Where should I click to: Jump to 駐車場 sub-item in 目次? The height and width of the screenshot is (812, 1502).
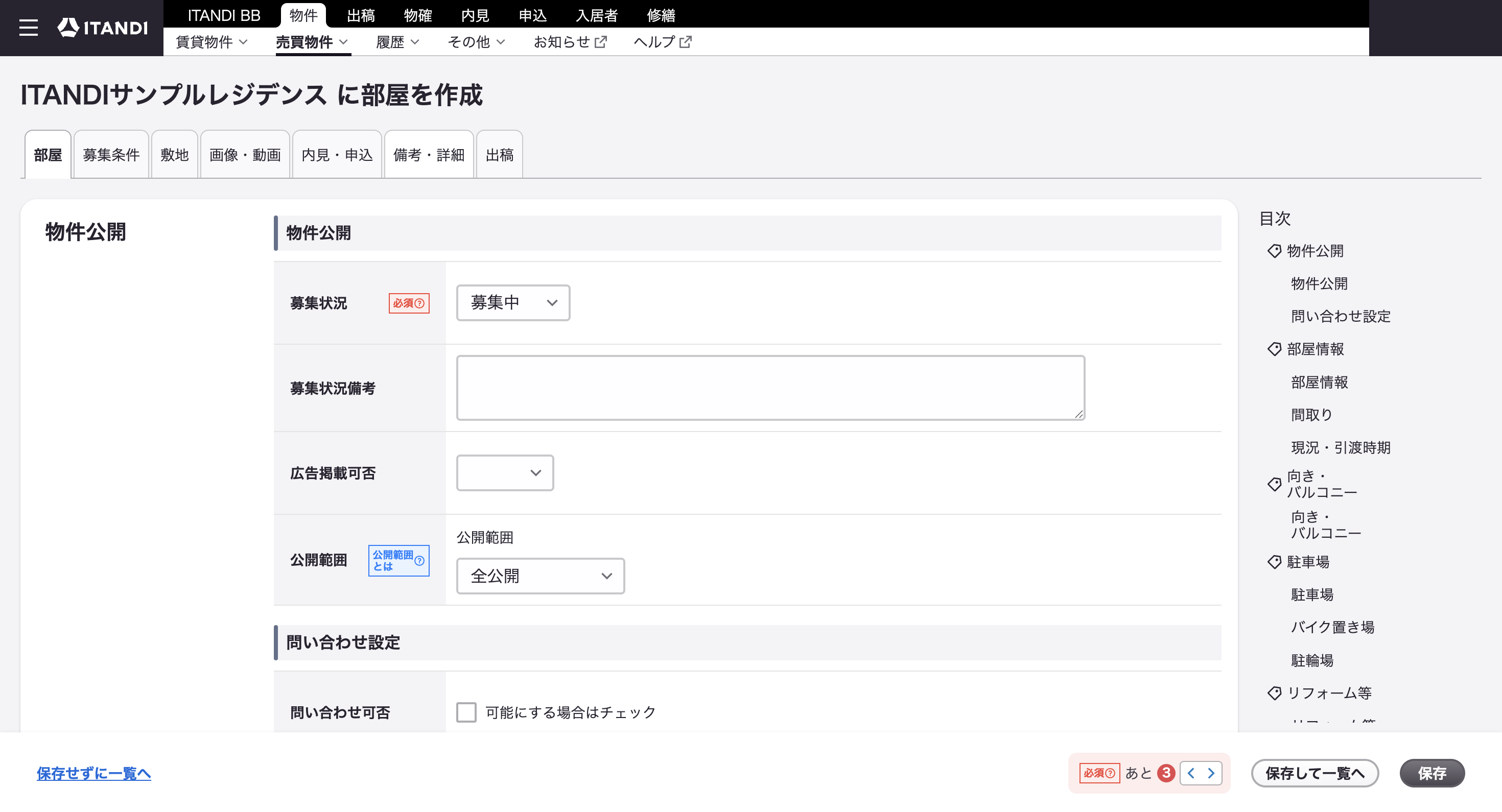(x=1312, y=594)
